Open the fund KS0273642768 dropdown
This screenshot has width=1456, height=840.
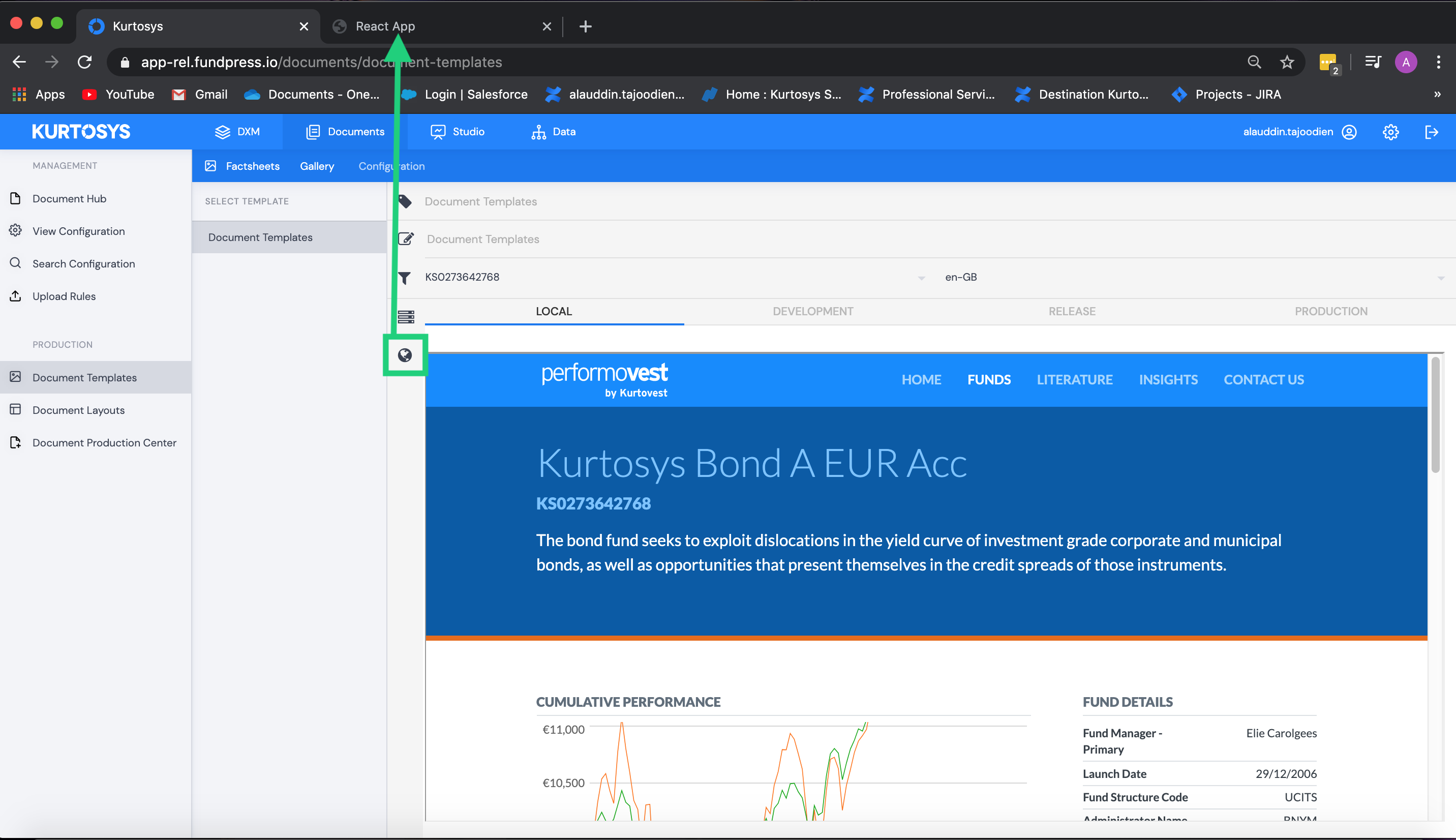[675, 278]
